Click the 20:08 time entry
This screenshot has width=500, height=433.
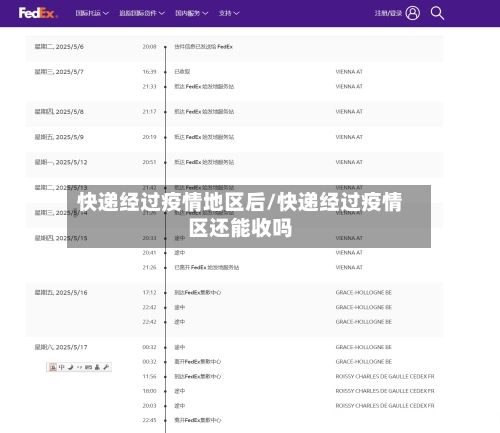pos(149,47)
